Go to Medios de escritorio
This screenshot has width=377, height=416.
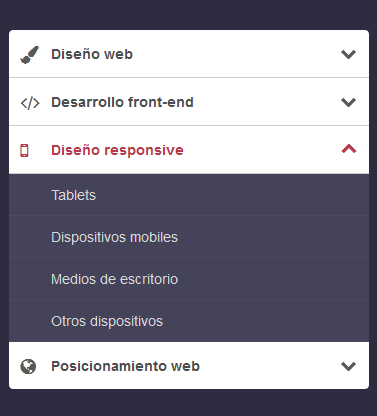tap(114, 279)
